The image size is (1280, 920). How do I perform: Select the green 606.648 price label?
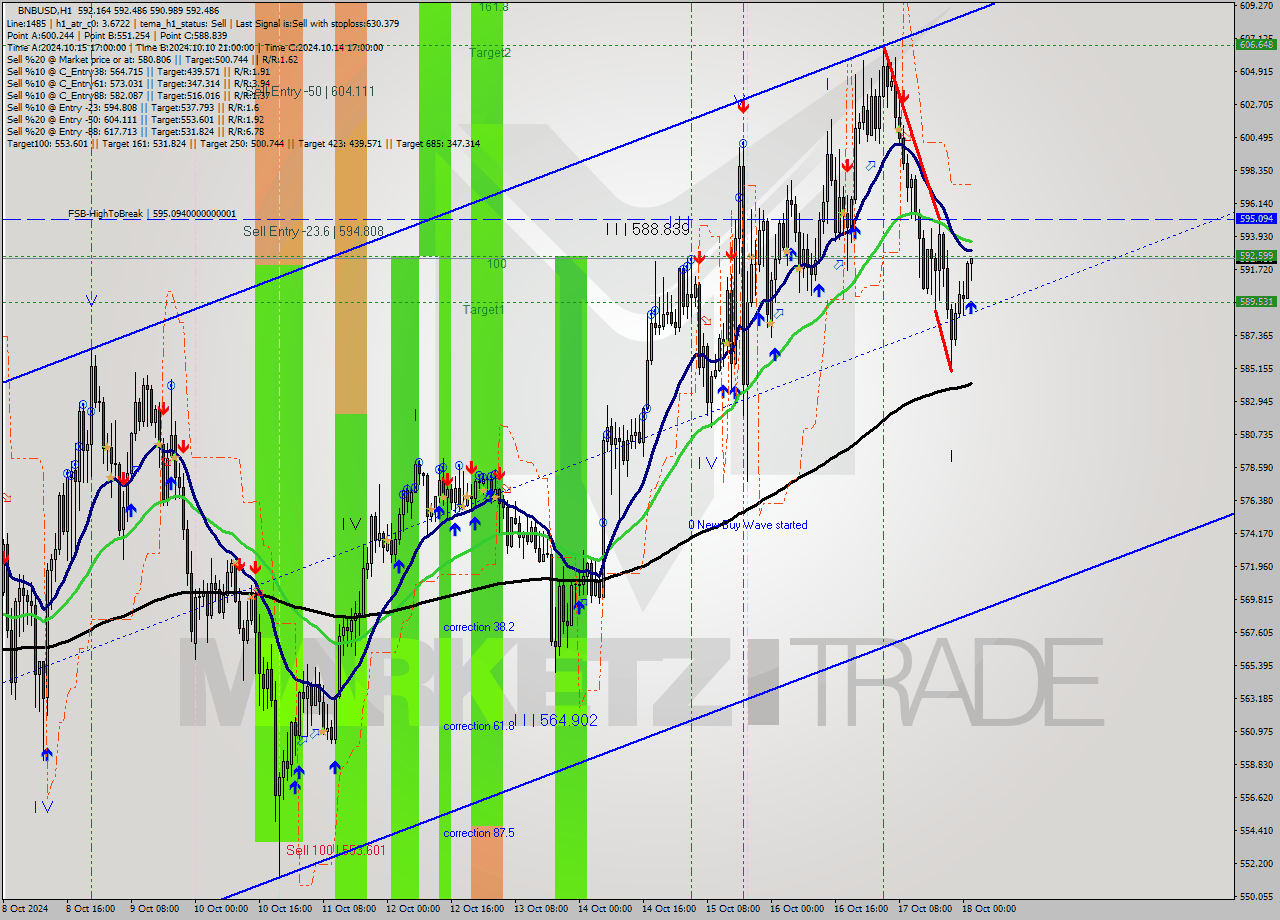1256,44
